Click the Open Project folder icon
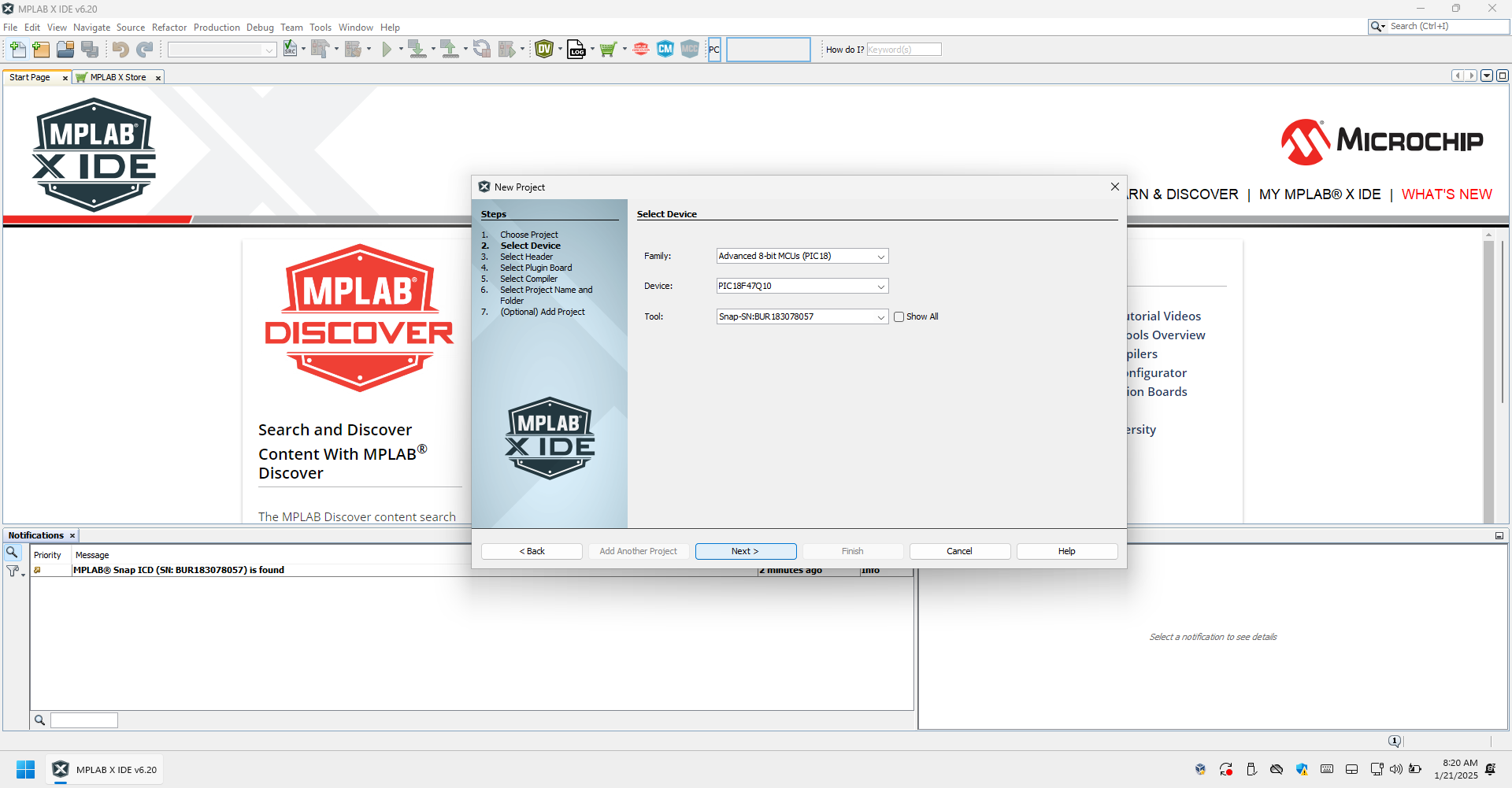This screenshot has width=1512, height=788. [65, 50]
